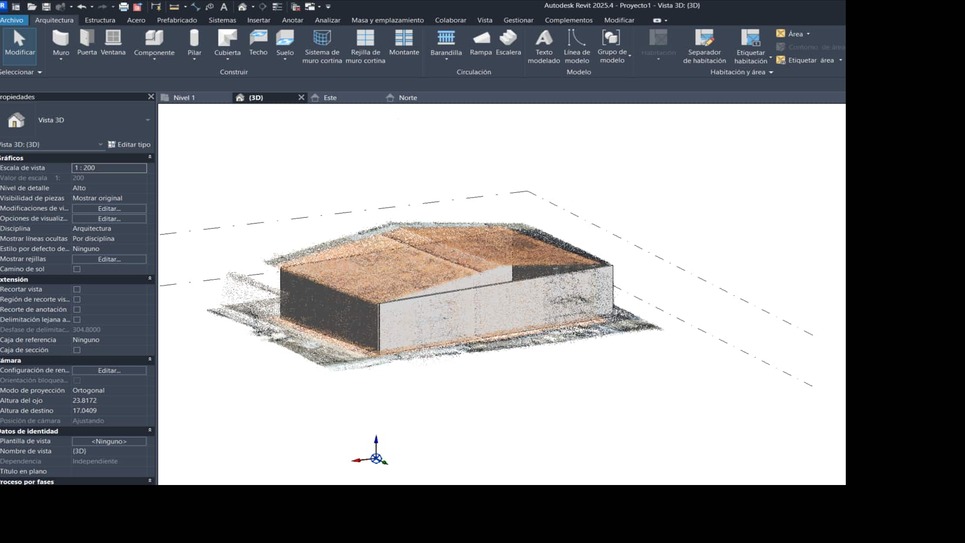This screenshot has width=965, height=543.
Task: Click the Etiquetar área icon
Action: coord(780,60)
